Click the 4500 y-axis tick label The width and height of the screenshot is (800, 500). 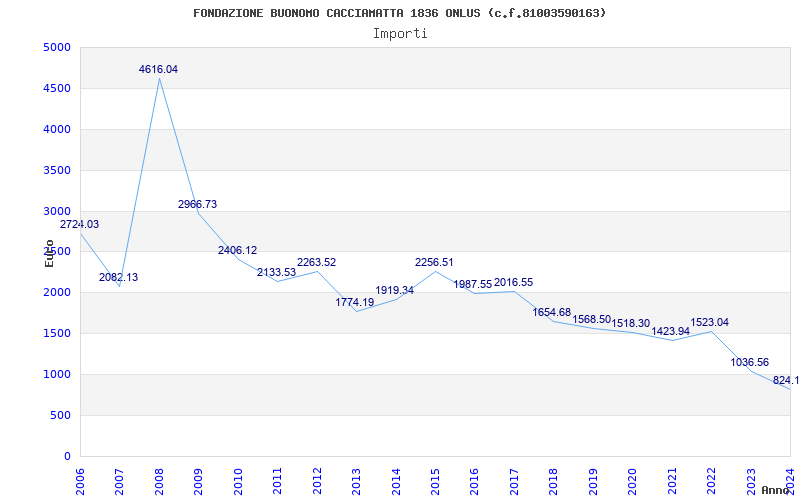click(x=56, y=88)
